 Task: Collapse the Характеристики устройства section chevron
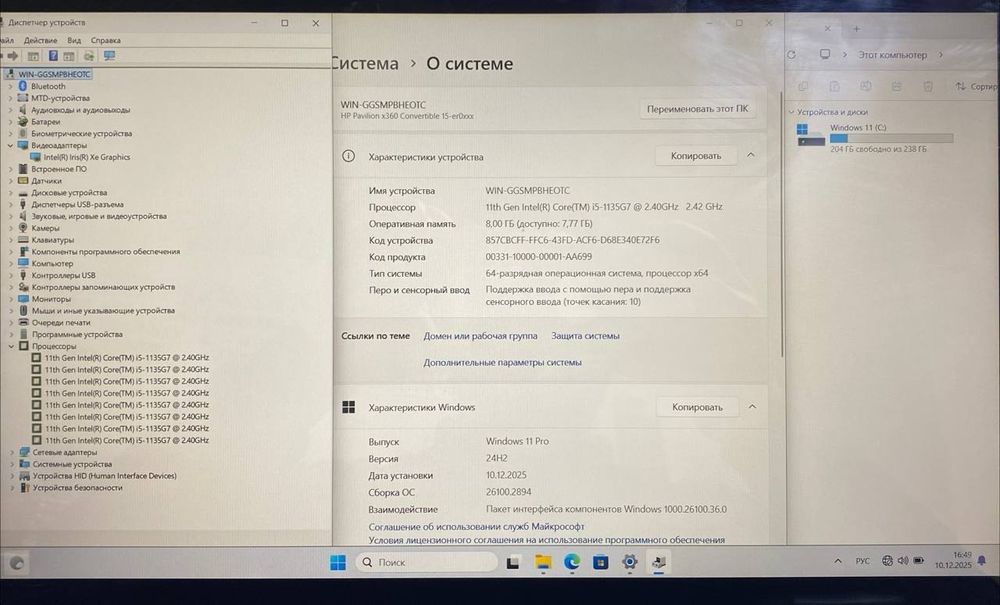coord(751,155)
